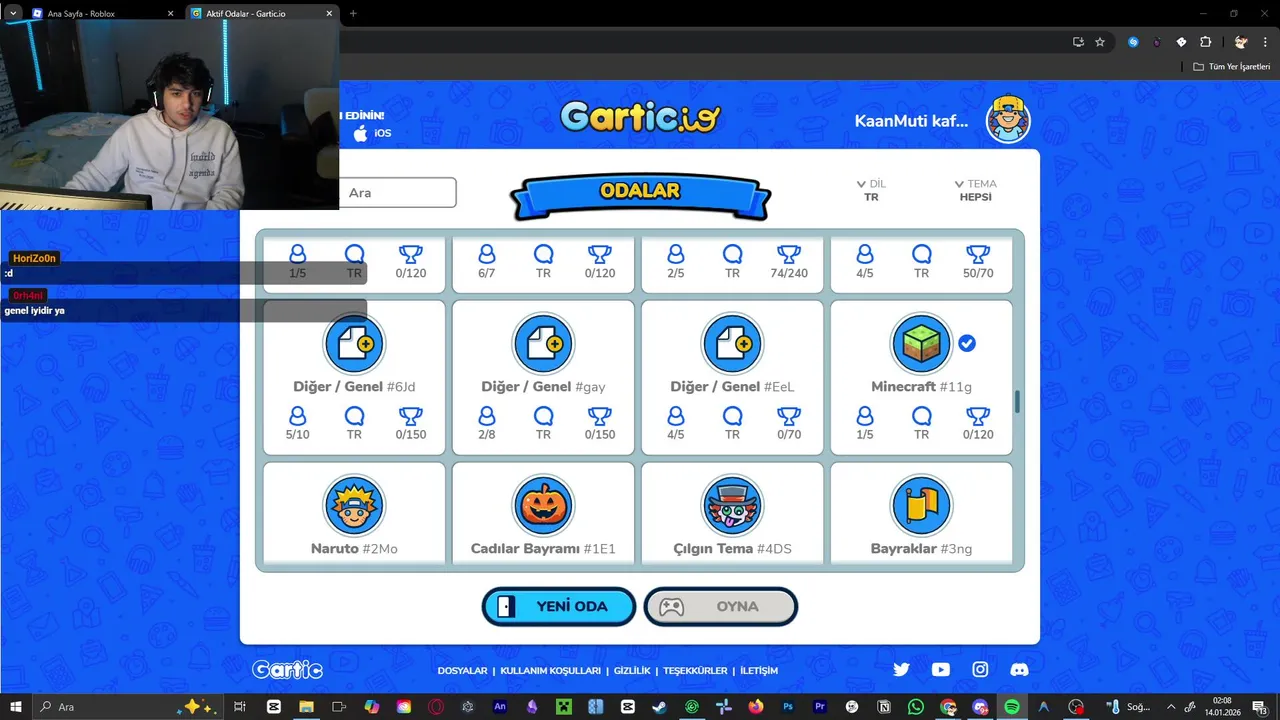Bookmark this page with the star icon
The image size is (1280, 720).
click(x=1100, y=42)
